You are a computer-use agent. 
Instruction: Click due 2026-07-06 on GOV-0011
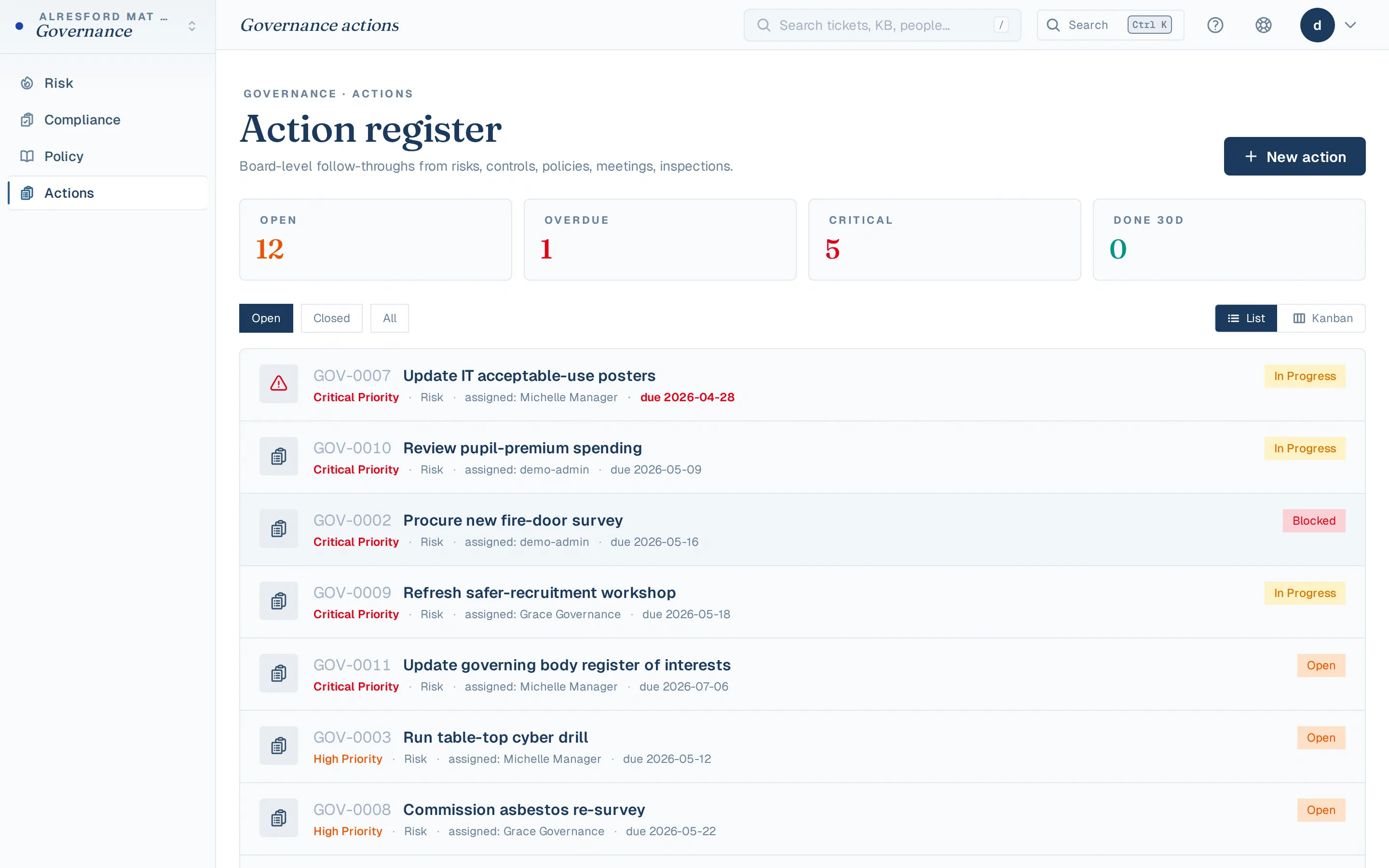(683, 687)
